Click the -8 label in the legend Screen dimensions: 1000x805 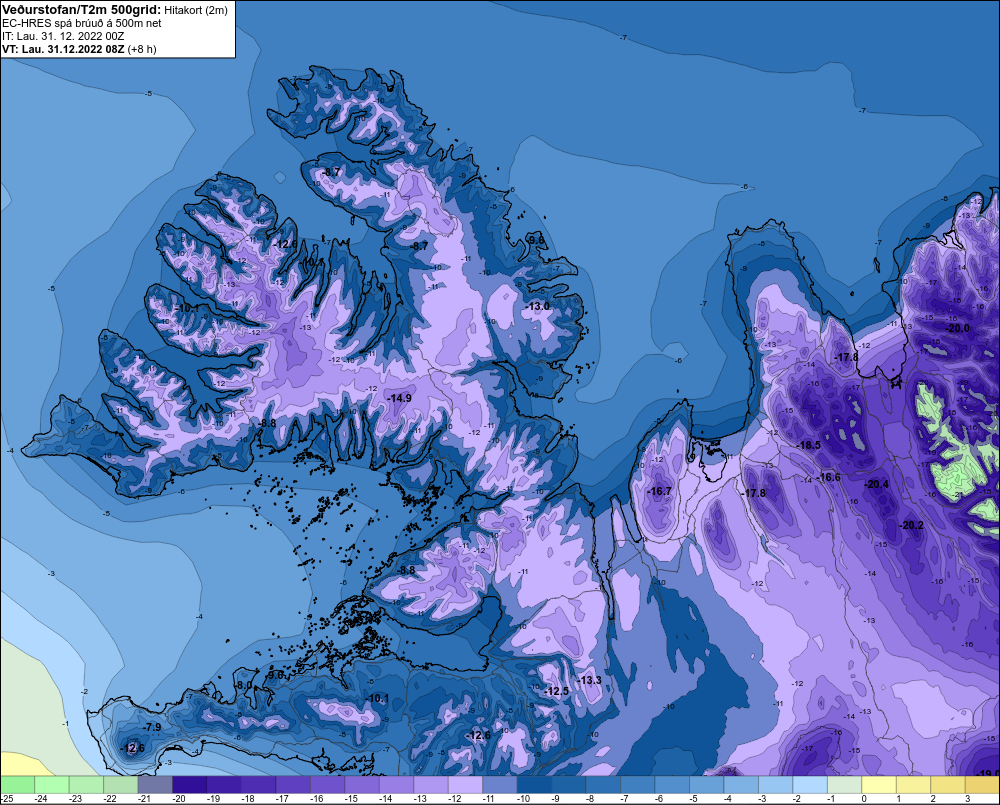pyautogui.click(x=591, y=799)
